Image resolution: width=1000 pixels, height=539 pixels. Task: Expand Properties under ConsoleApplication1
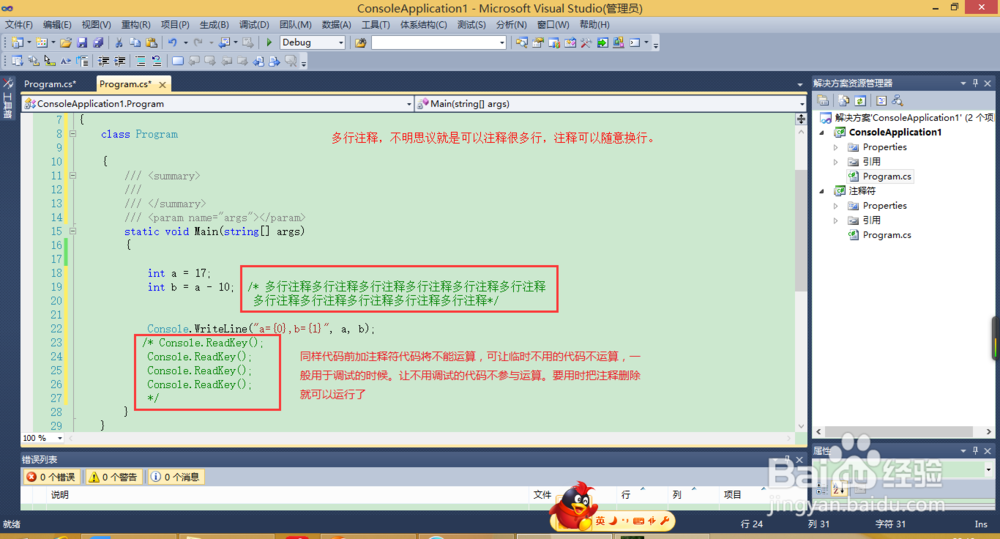[836, 147]
